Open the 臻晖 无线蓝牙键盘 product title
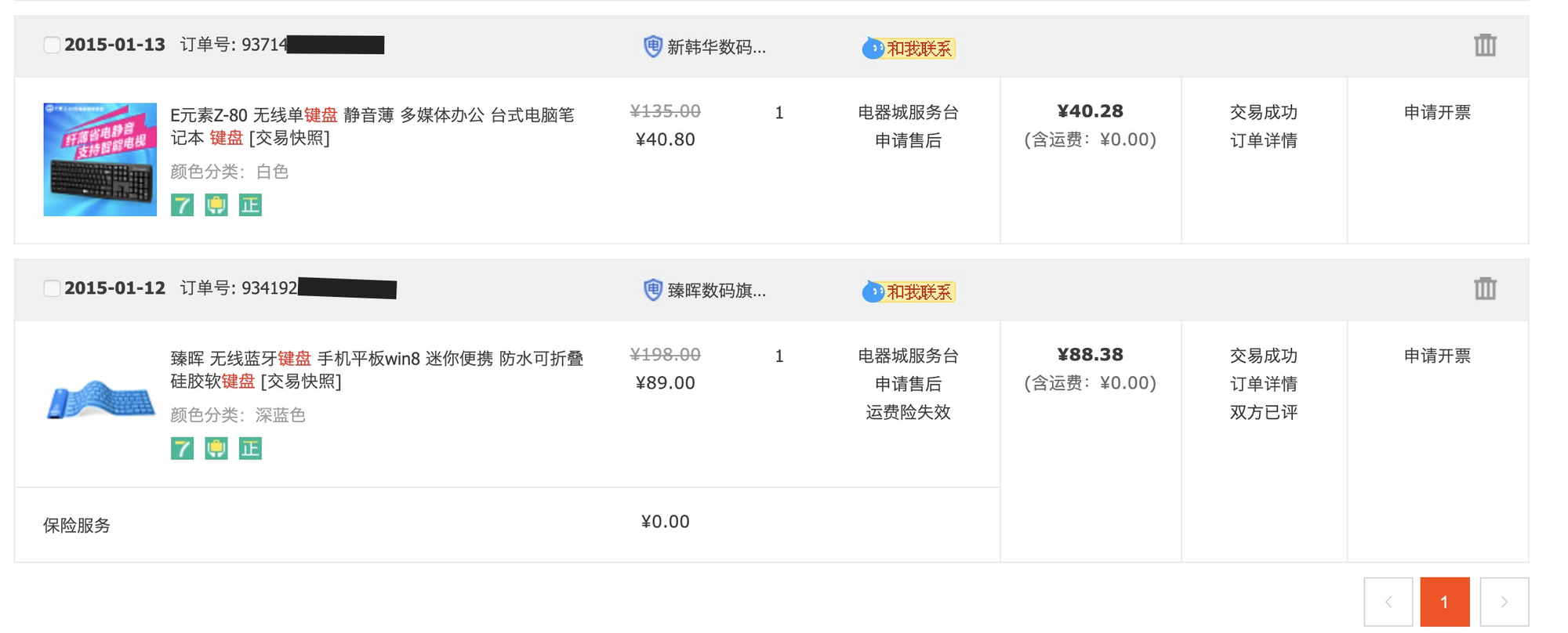This screenshot has width=1568, height=633. click(x=376, y=359)
